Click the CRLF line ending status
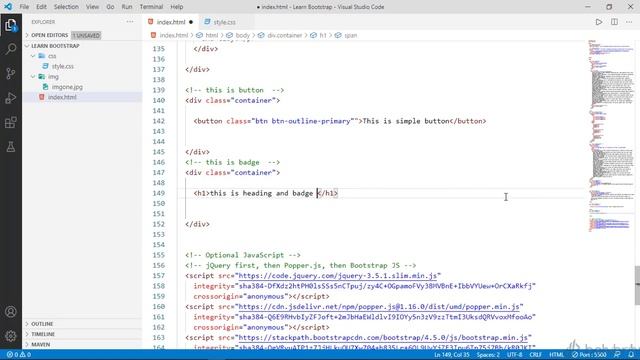Image resolution: width=640 pixels, height=360 pixels. click(536, 355)
